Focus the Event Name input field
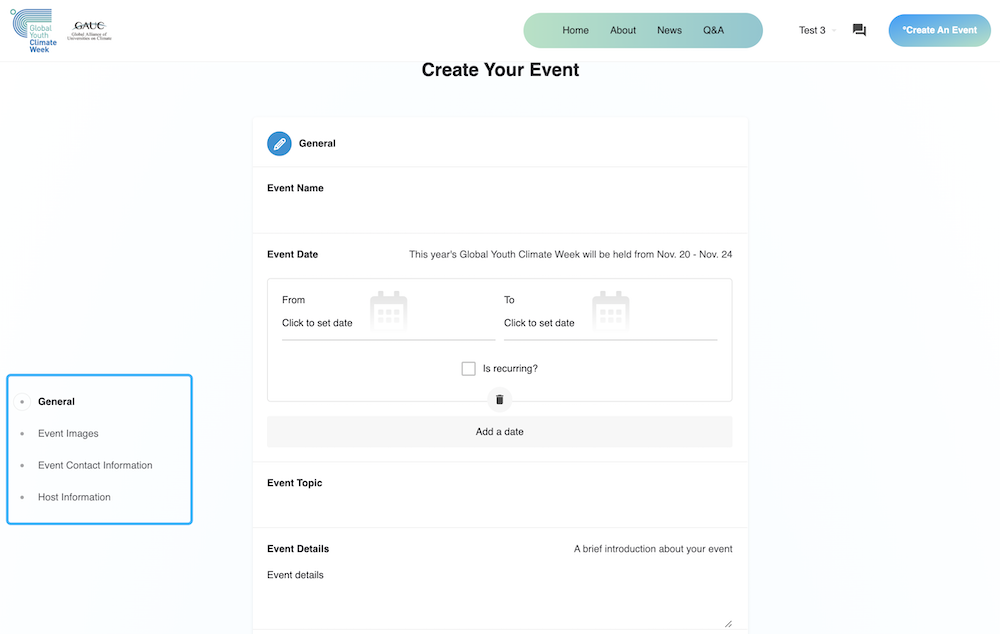Screen dimensions: 1000x634 point(499,212)
